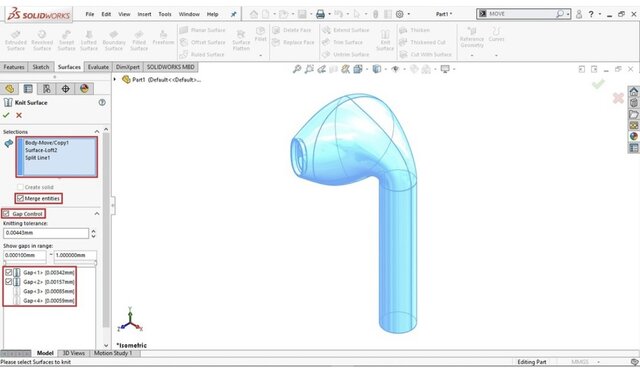Click the Zoom to Fit icon
640x368 pixels.
(297, 69)
